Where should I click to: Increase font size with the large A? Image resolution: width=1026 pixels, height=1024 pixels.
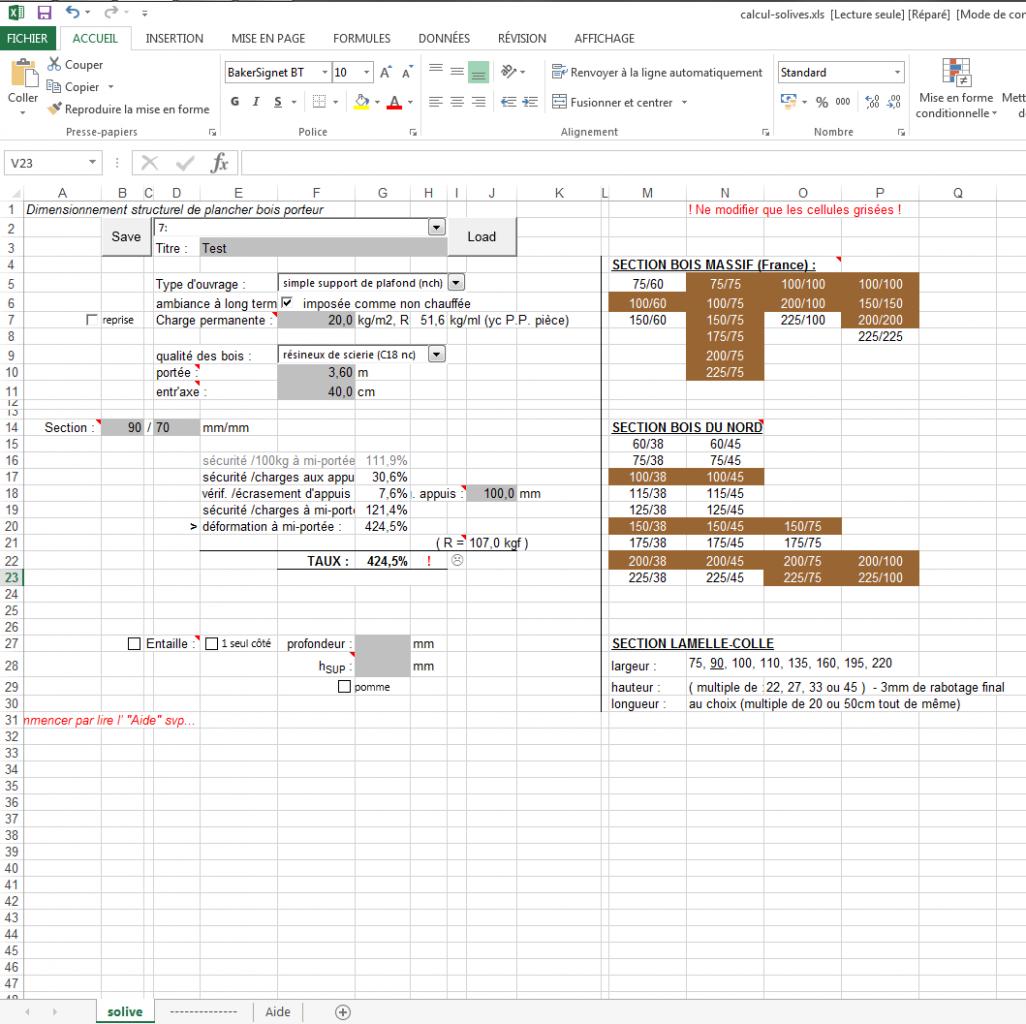(386, 72)
